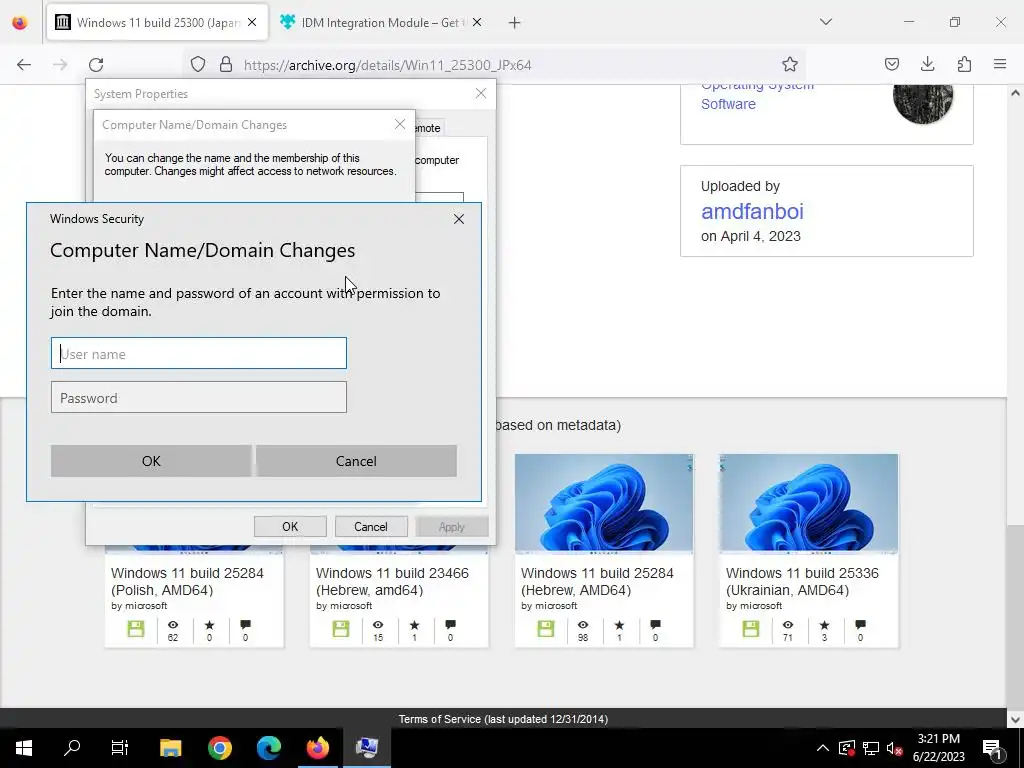Screen dimensions: 1024x768
Task: Click Apply in System Properties
Action: pos(451,526)
